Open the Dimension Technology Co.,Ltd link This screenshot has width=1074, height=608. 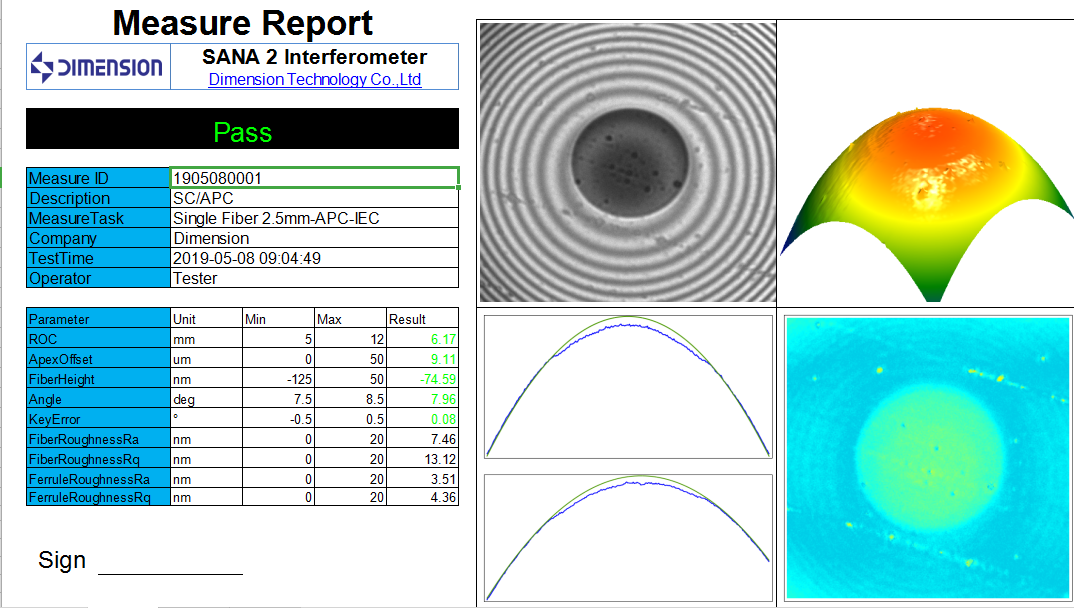314,79
